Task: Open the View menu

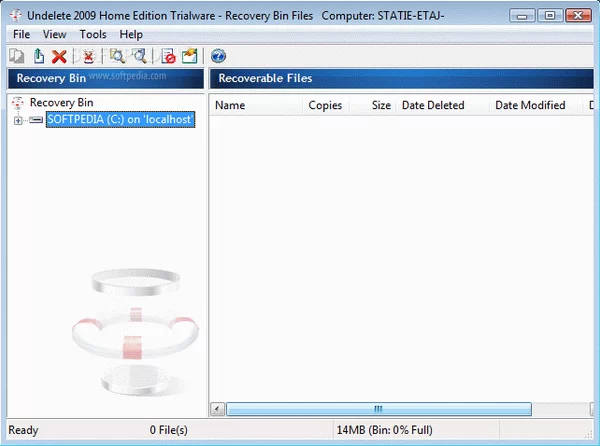Action: pyautogui.click(x=54, y=34)
